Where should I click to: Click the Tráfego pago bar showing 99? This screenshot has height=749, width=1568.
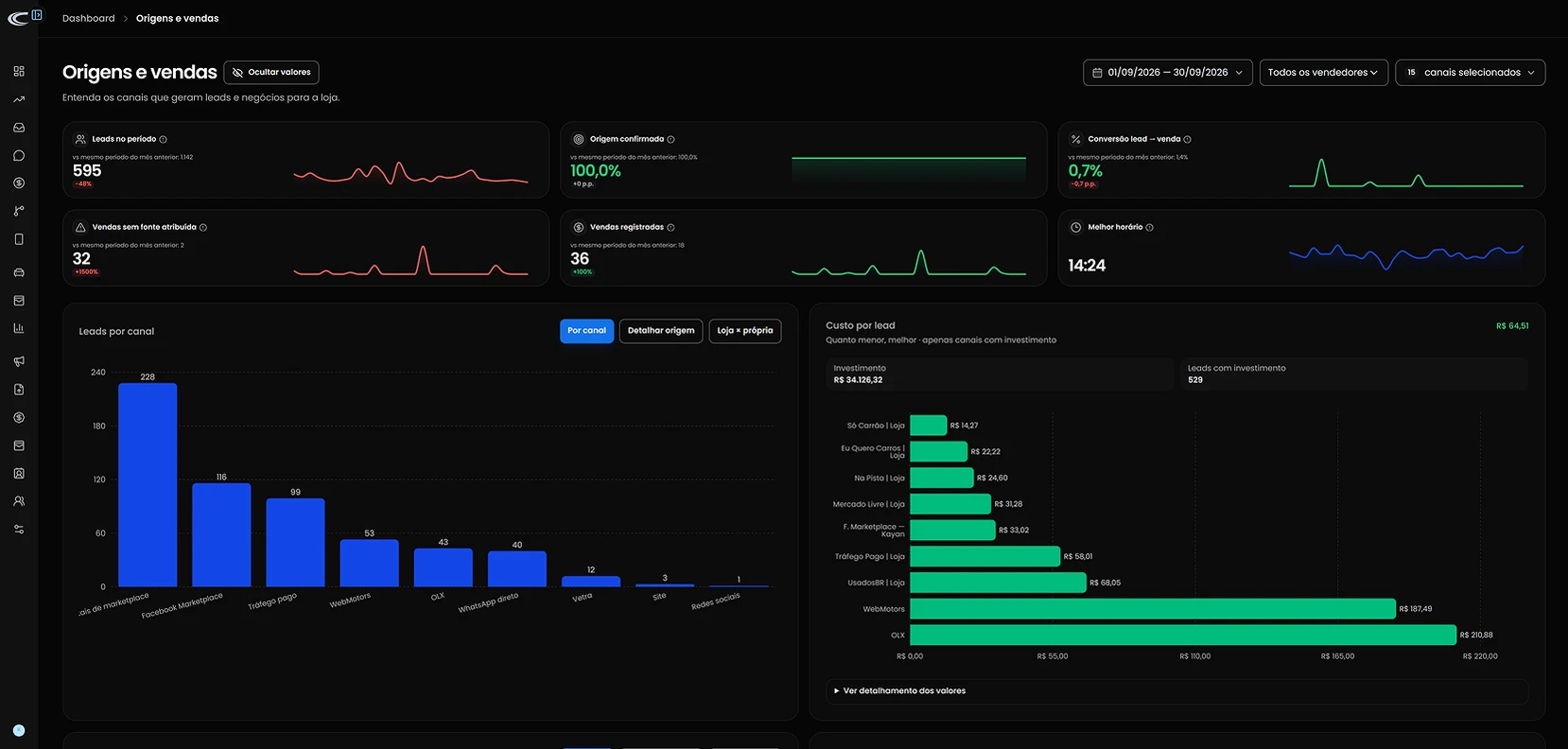click(x=295, y=542)
